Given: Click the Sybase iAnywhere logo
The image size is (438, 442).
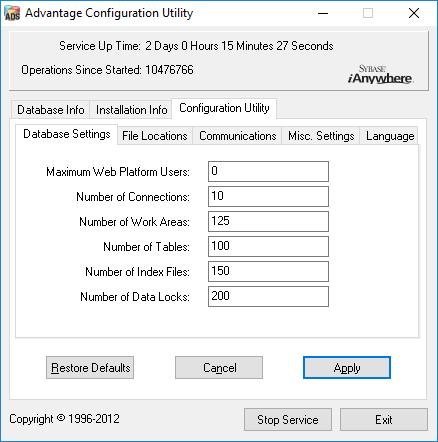Looking at the screenshot, I should click(380, 75).
